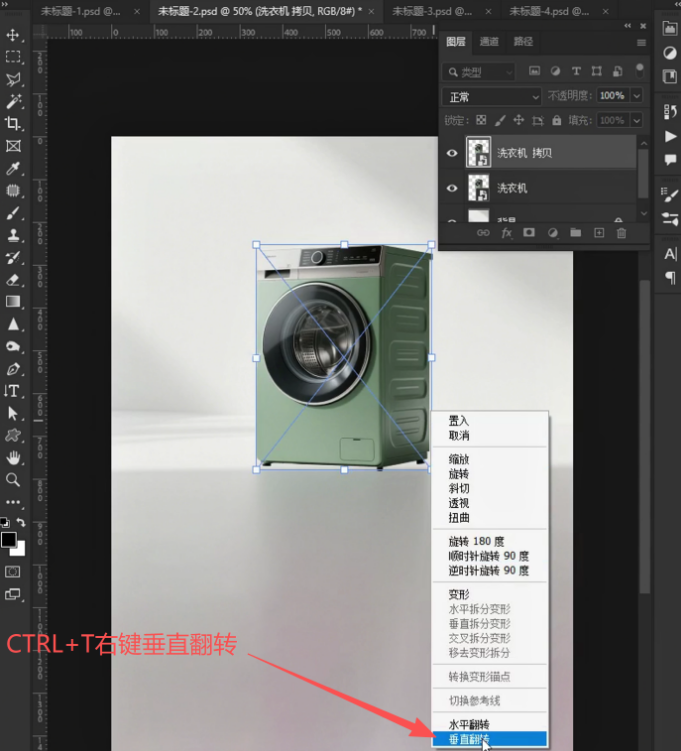Select the Crop tool
Image resolution: width=681 pixels, height=751 pixels.
click(x=13, y=124)
